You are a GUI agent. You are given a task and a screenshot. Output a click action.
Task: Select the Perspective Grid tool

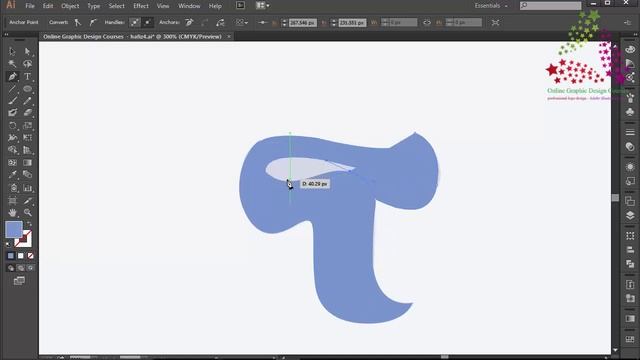pos(27,150)
